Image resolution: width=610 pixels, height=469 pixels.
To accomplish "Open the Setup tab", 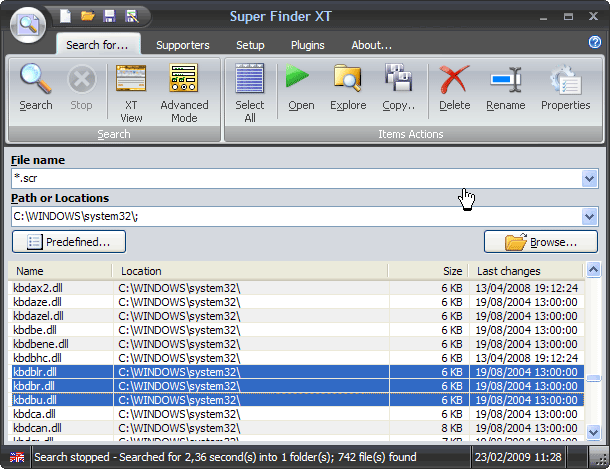I will coord(250,45).
